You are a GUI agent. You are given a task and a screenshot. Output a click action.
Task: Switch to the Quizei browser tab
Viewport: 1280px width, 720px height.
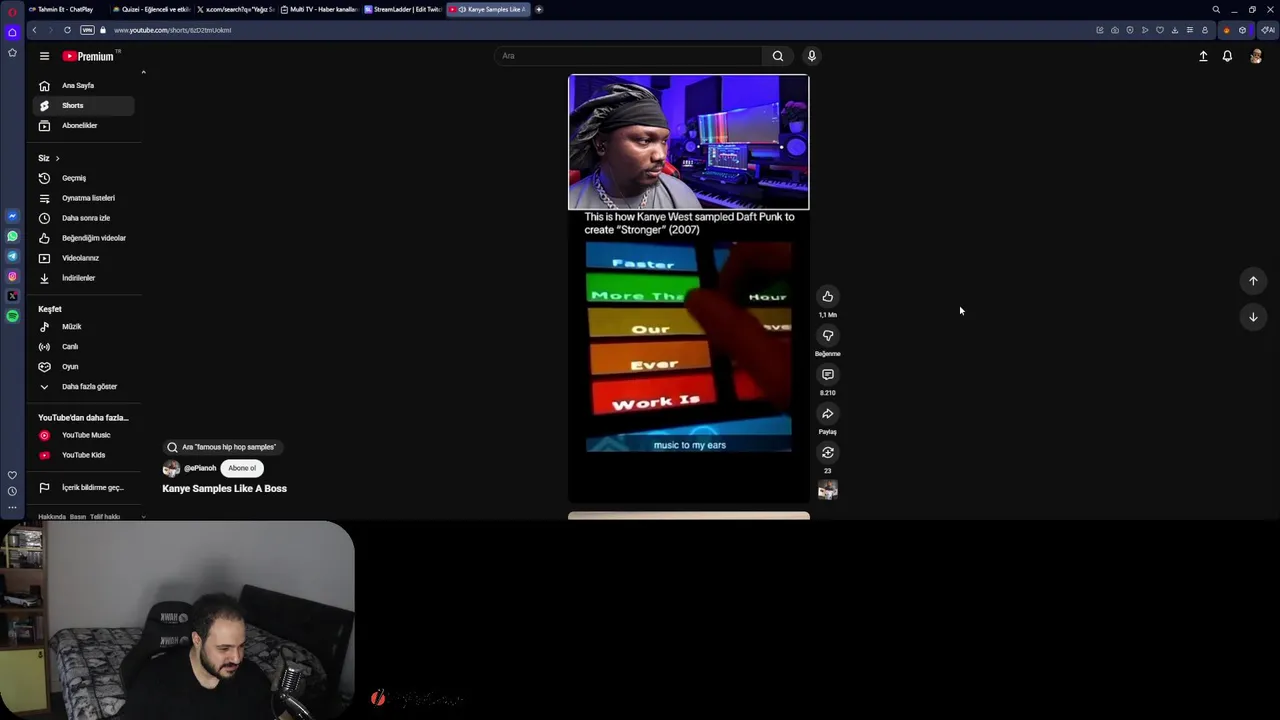coord(150,9)
